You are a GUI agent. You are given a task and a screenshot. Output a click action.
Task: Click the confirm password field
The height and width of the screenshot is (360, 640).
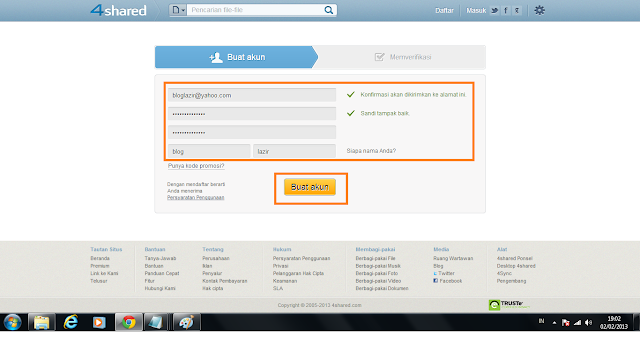pos(252,133)
